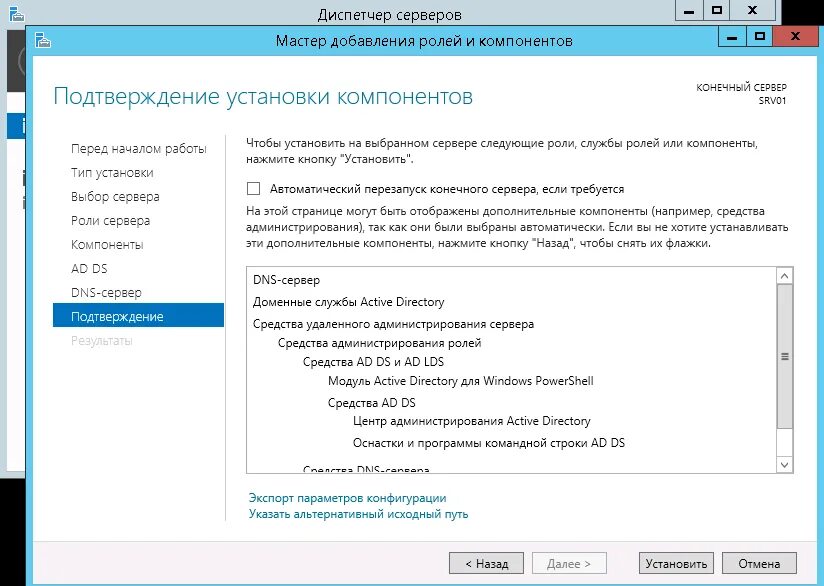The height and width of the screenshot is (586, 824).
Task: Go back with the Назад button
Action: [x=486, y=563]
